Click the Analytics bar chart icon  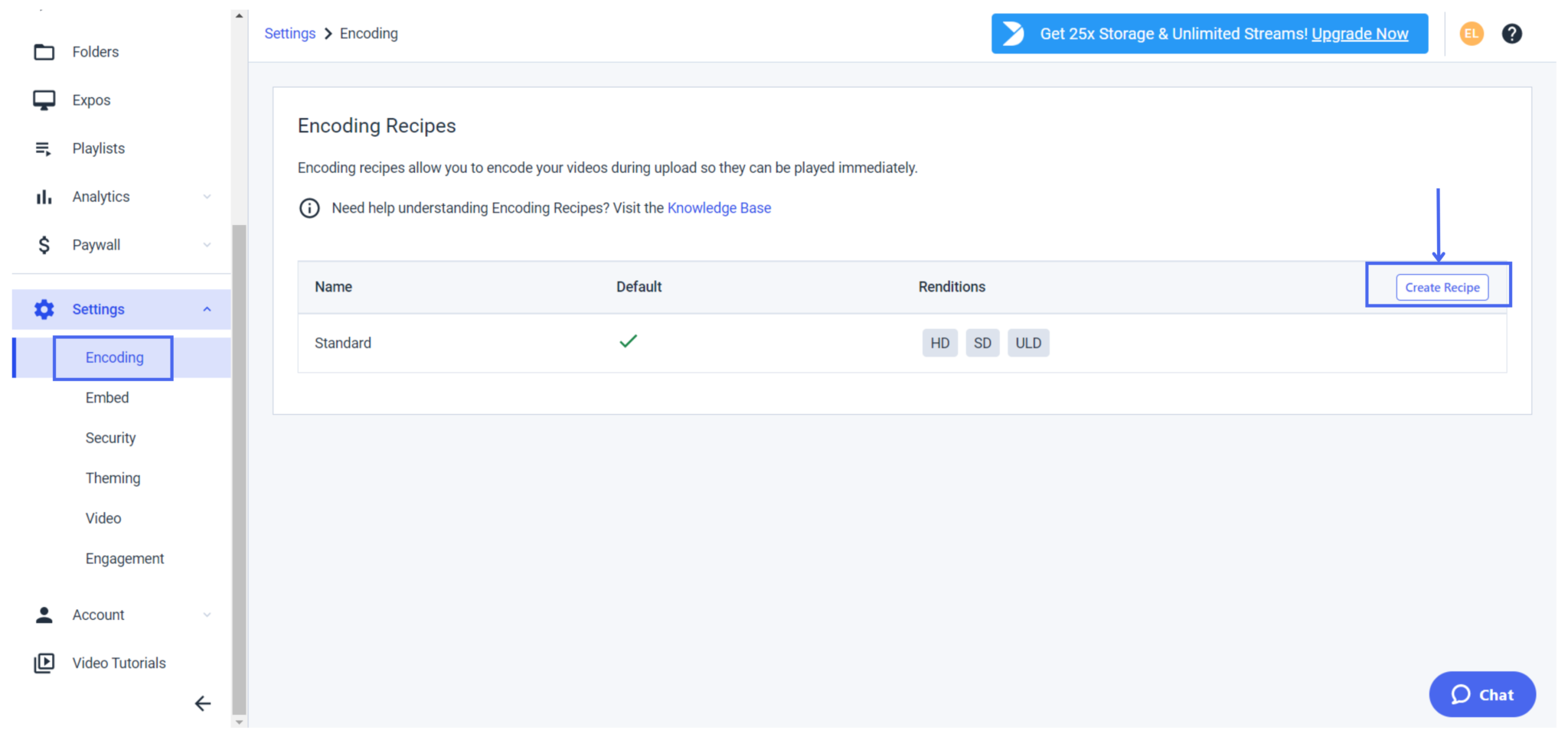point(44,197)
